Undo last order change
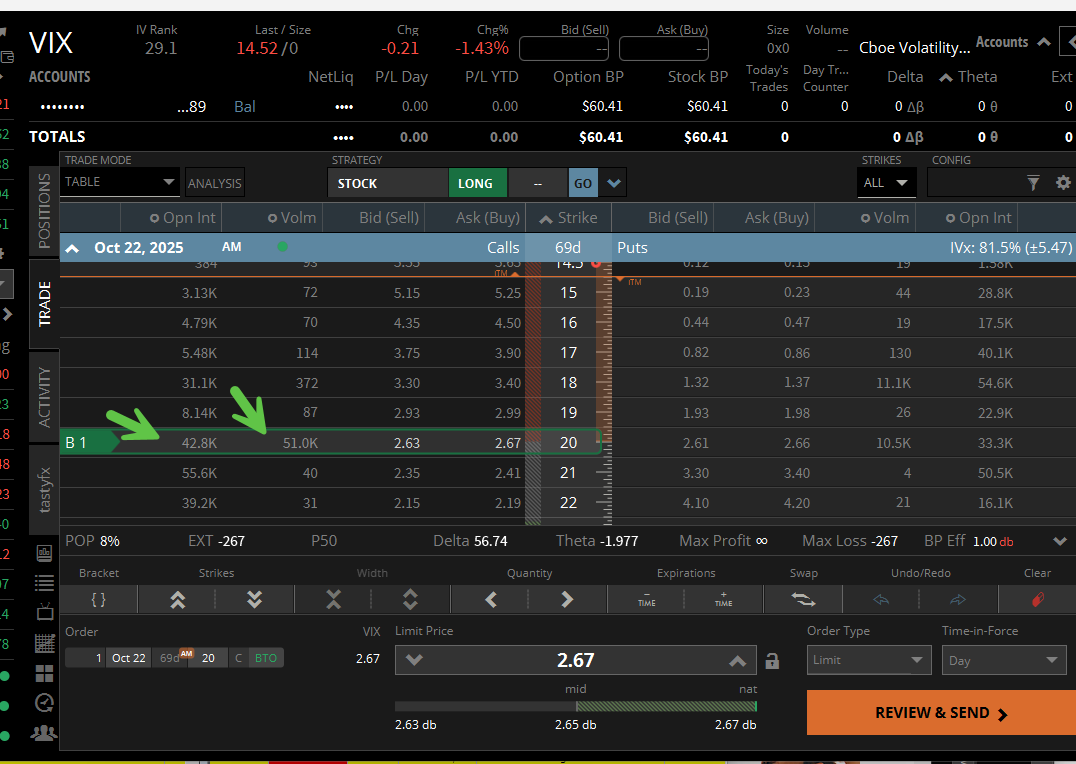This screenshot has height=764, width=1076. (881, 600)
